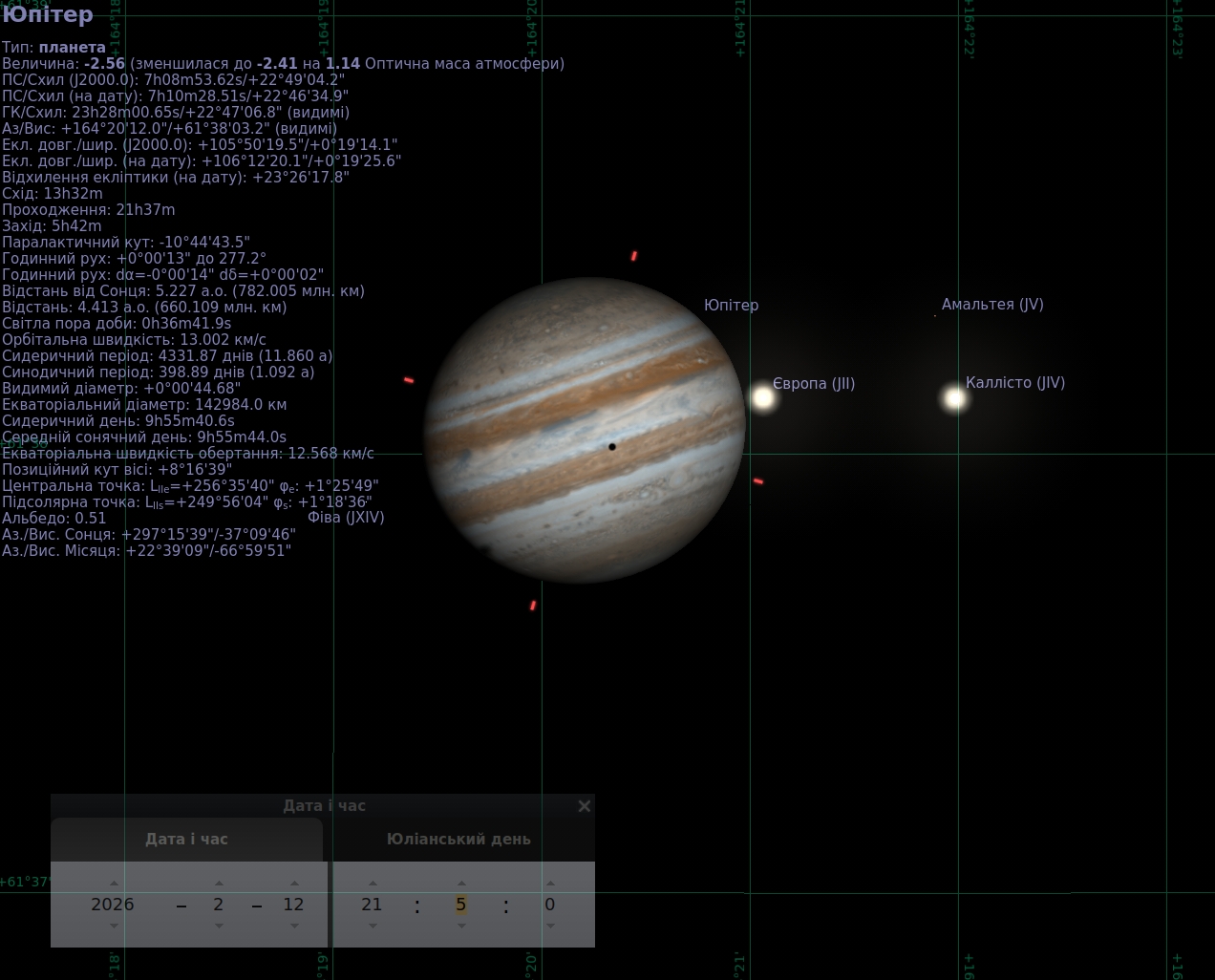Decrease the seconds with the arrow below 0
This screenshot has height=980, width=1215.
(550, 926)
